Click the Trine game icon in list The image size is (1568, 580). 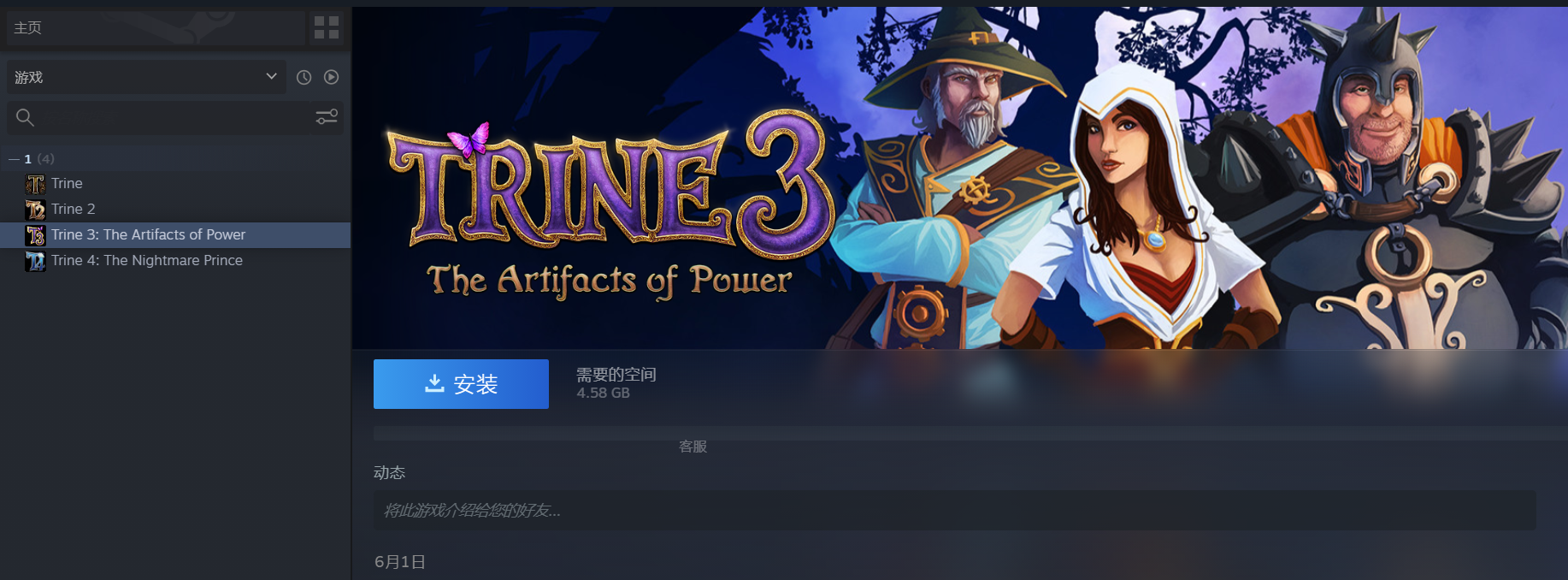coord(35,184)
